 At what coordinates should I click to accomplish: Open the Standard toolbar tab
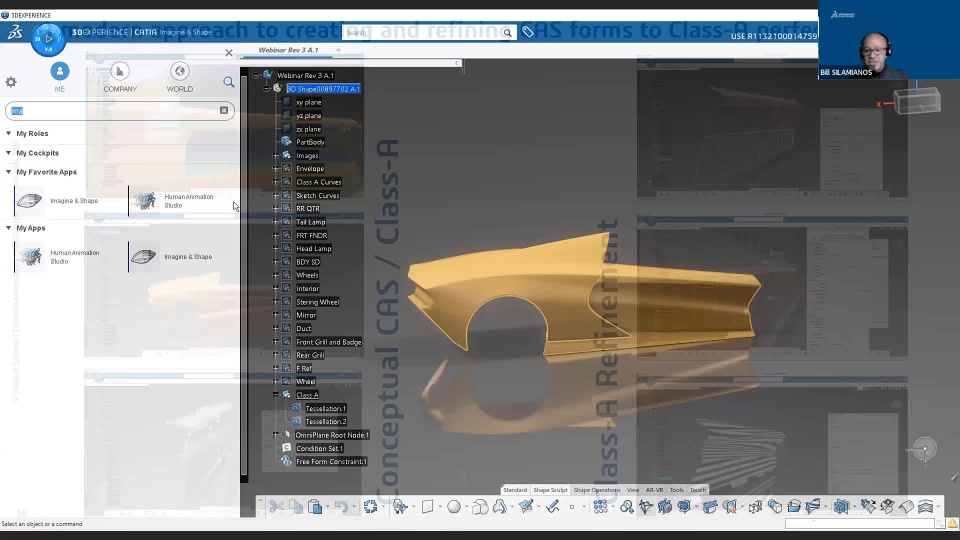(x=515, y=490)
